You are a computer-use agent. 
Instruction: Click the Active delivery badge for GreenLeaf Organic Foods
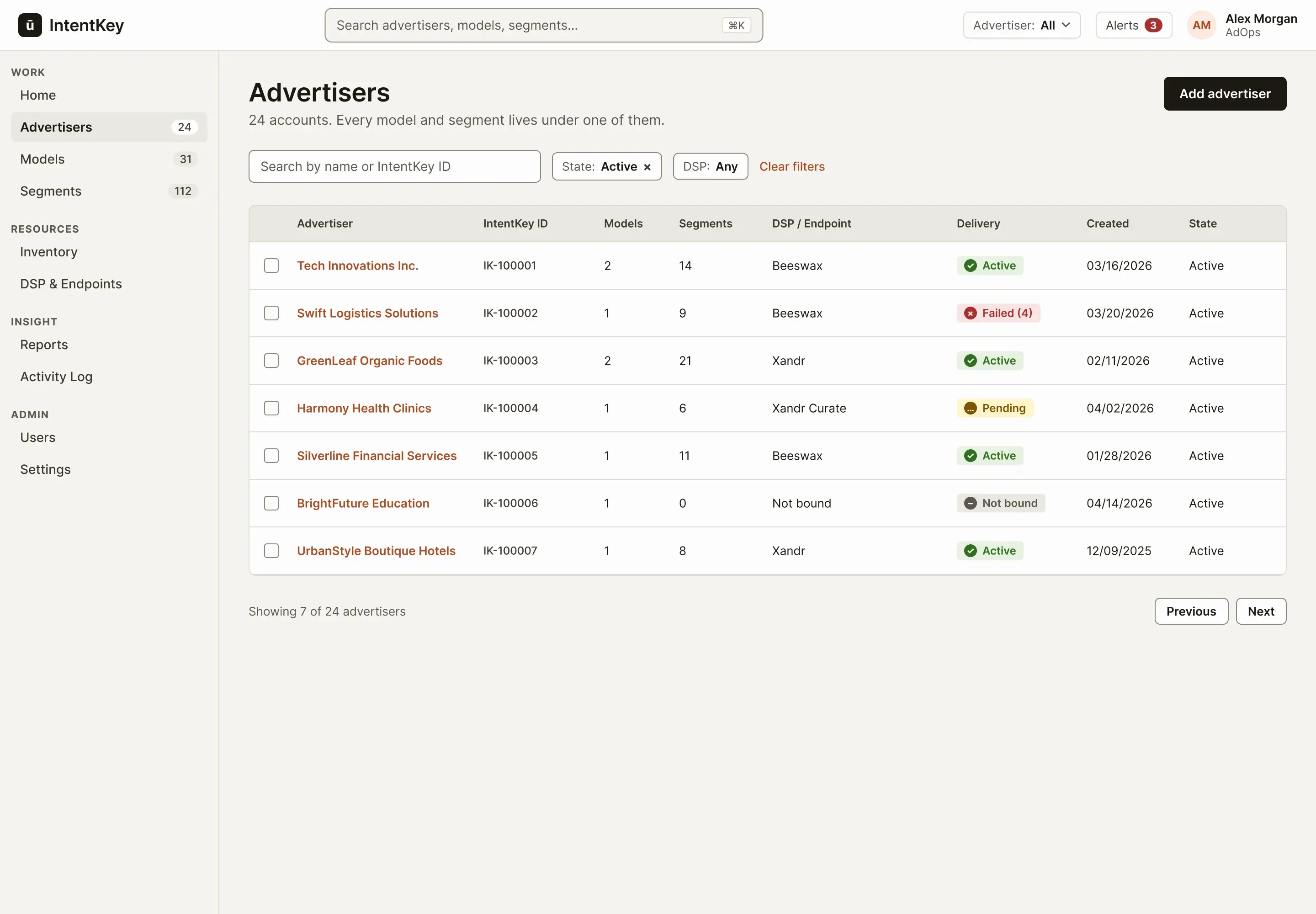point(990,361)
